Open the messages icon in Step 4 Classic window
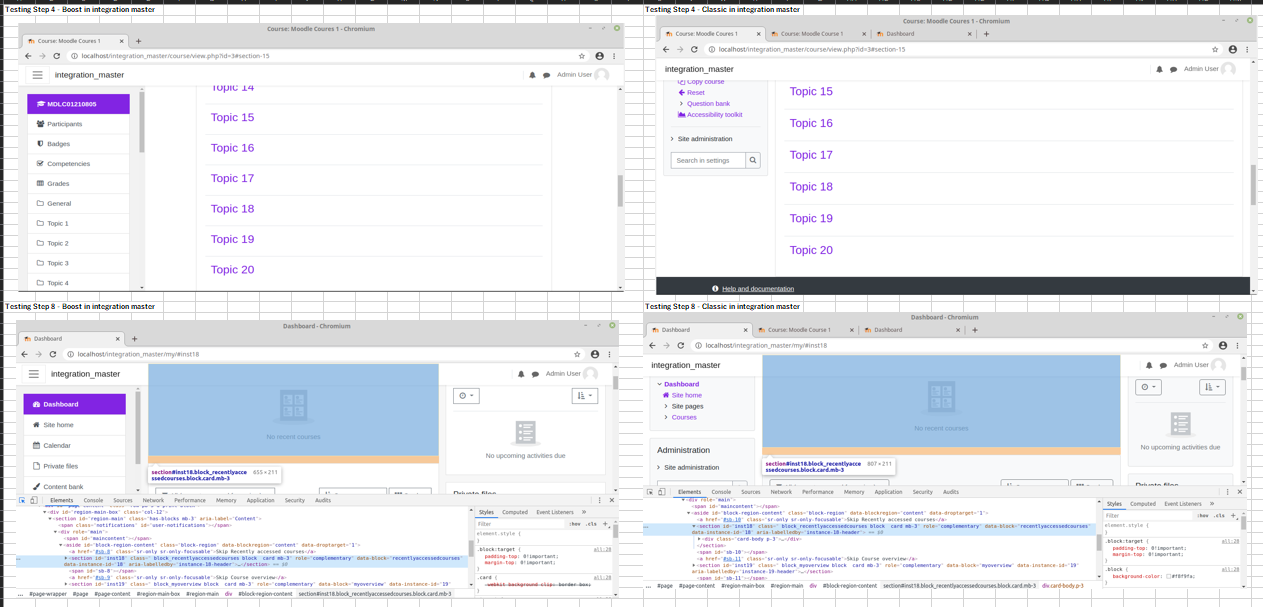This screenshot has width=1263, height=607. click(1173, 69)
